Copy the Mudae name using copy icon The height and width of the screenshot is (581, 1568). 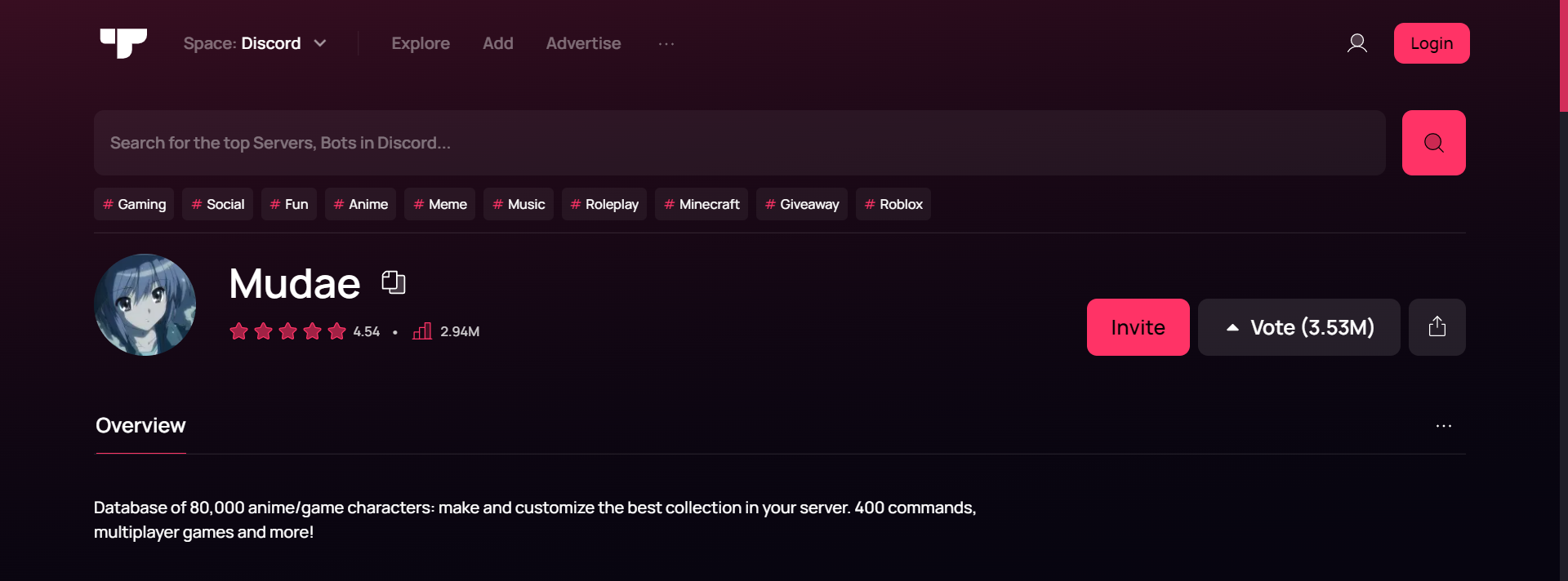(x=394, y=282)
